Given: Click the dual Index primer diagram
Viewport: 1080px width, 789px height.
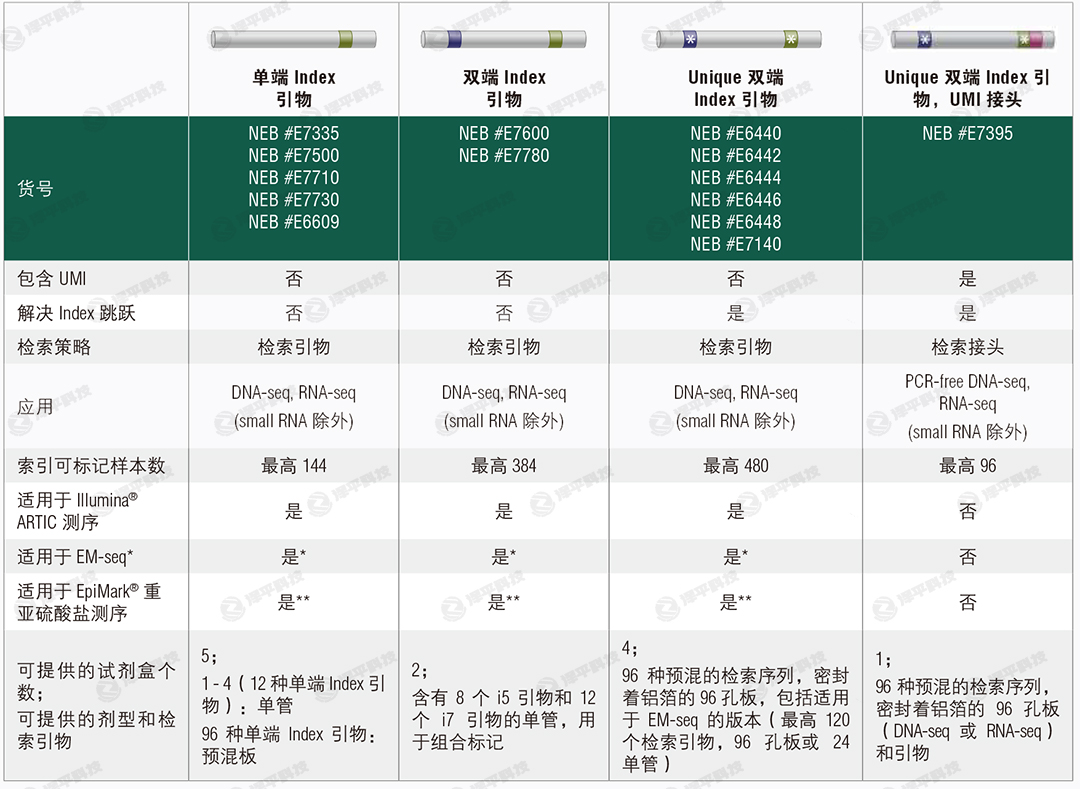Looking at the screenshot, I should point(504,40).
